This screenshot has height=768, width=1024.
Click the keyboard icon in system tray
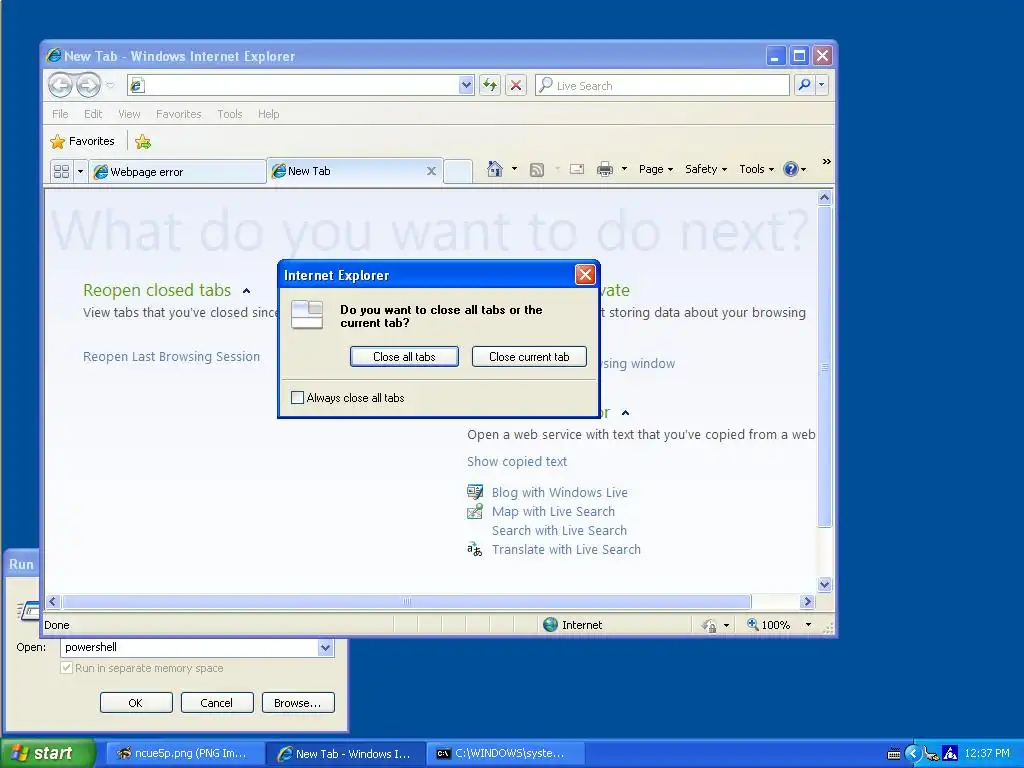pyautogui.click(x=894, y=754)
